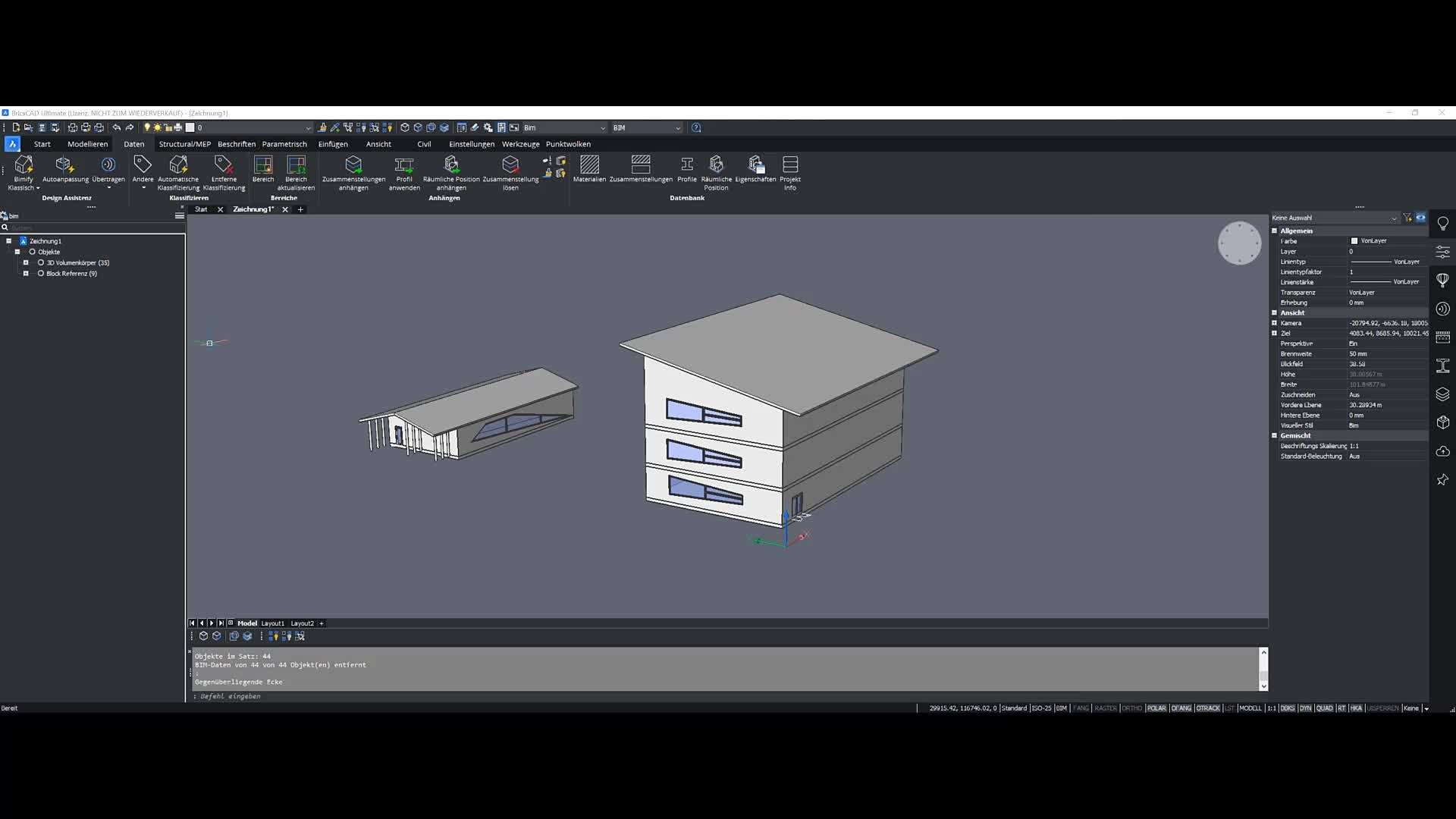Choose the Profil anwenden tool

tap(404, 173)
